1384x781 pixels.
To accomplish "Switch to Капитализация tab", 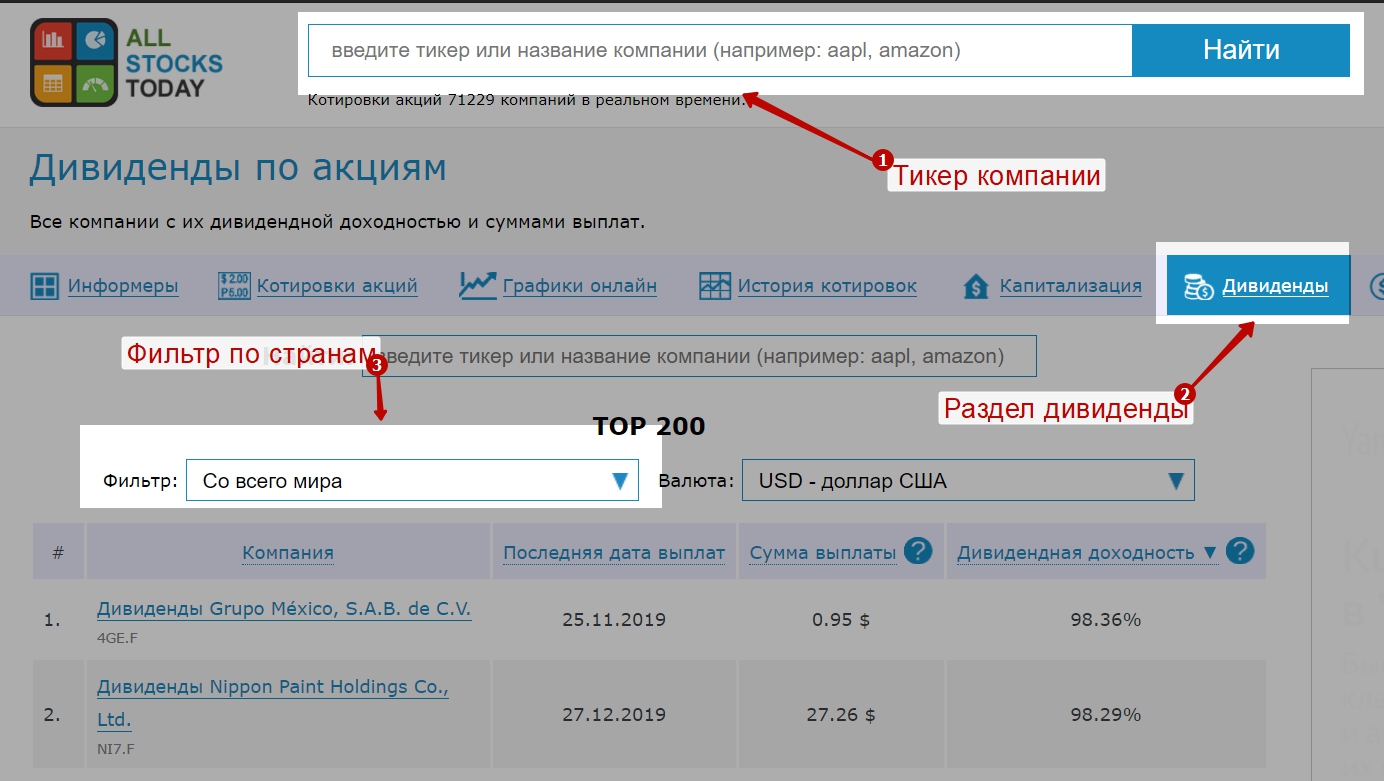I will point(1070,287).
